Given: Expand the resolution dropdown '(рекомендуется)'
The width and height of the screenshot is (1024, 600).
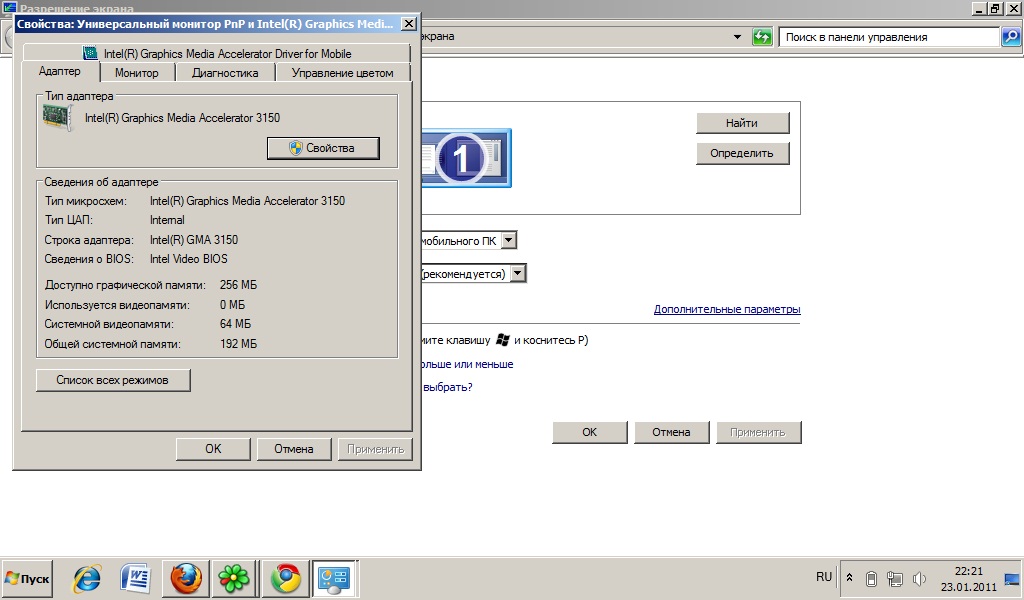Looking at the screenshot, I should pyautogui.click(x=518, y=273).
